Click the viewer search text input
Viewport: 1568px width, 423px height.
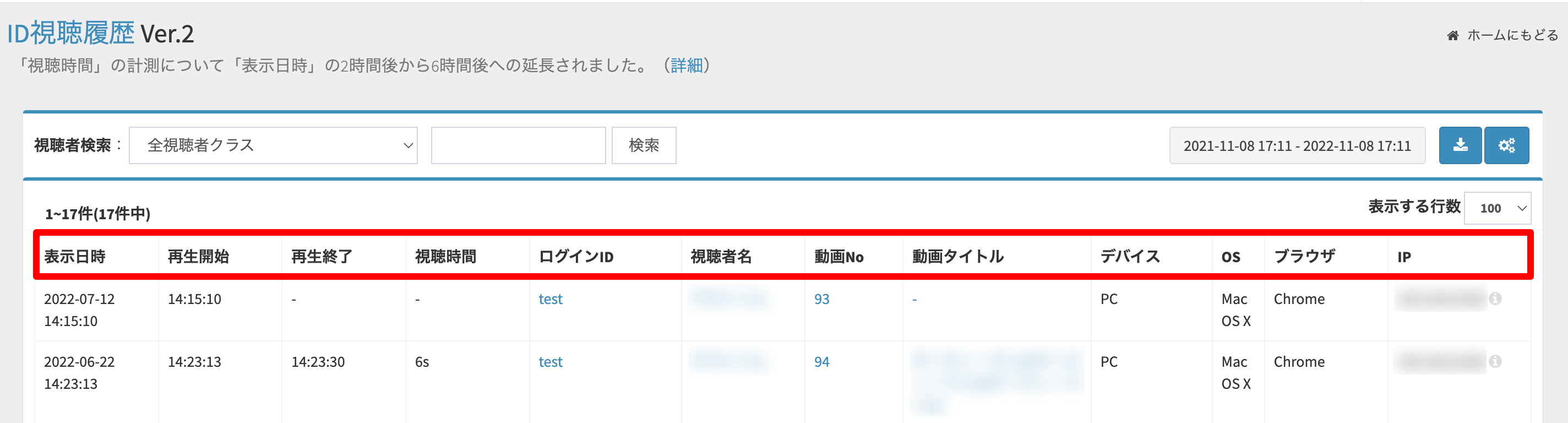[518, 145]
